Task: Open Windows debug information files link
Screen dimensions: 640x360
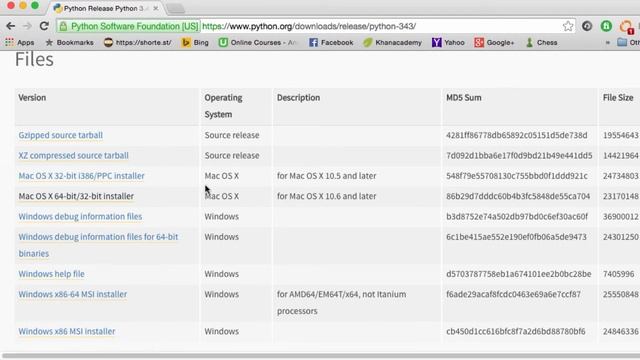Action: point(80,216)
